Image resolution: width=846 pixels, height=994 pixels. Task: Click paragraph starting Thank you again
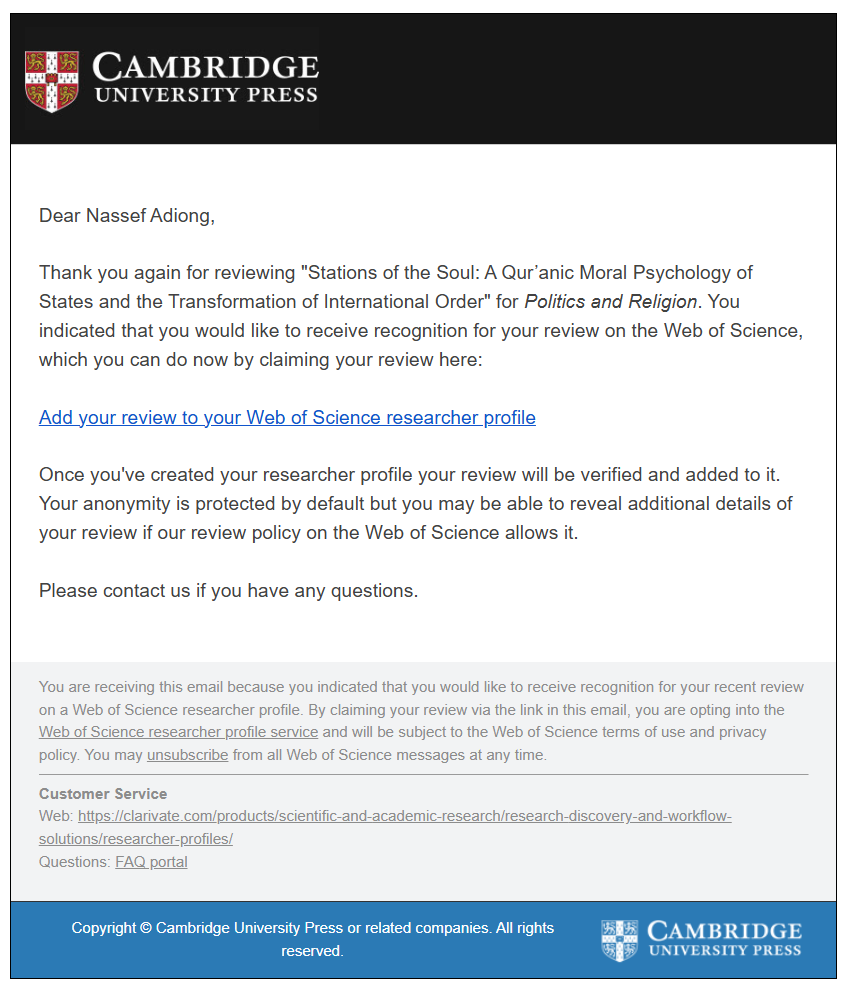tap(421, 316)
